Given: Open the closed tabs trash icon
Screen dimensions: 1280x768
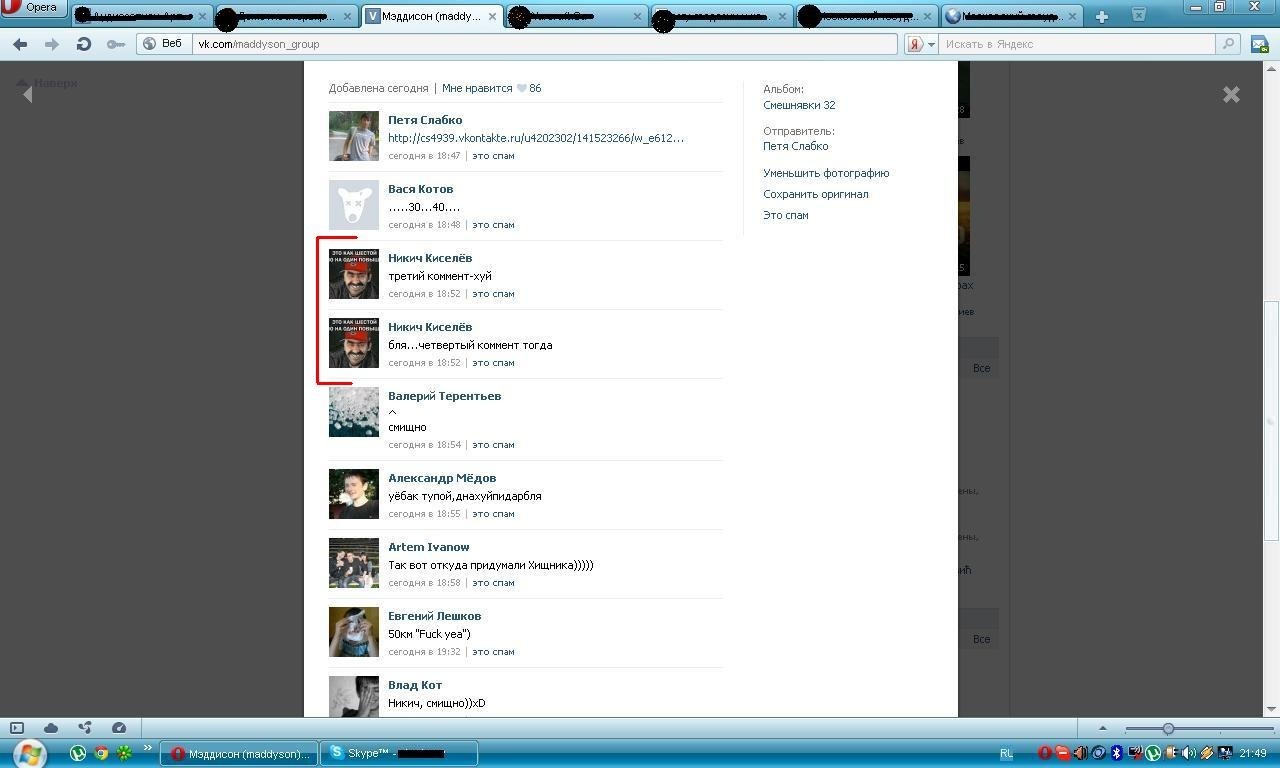Looking at the screenshot, I should pyautogui.click(x=1138, y=15).
